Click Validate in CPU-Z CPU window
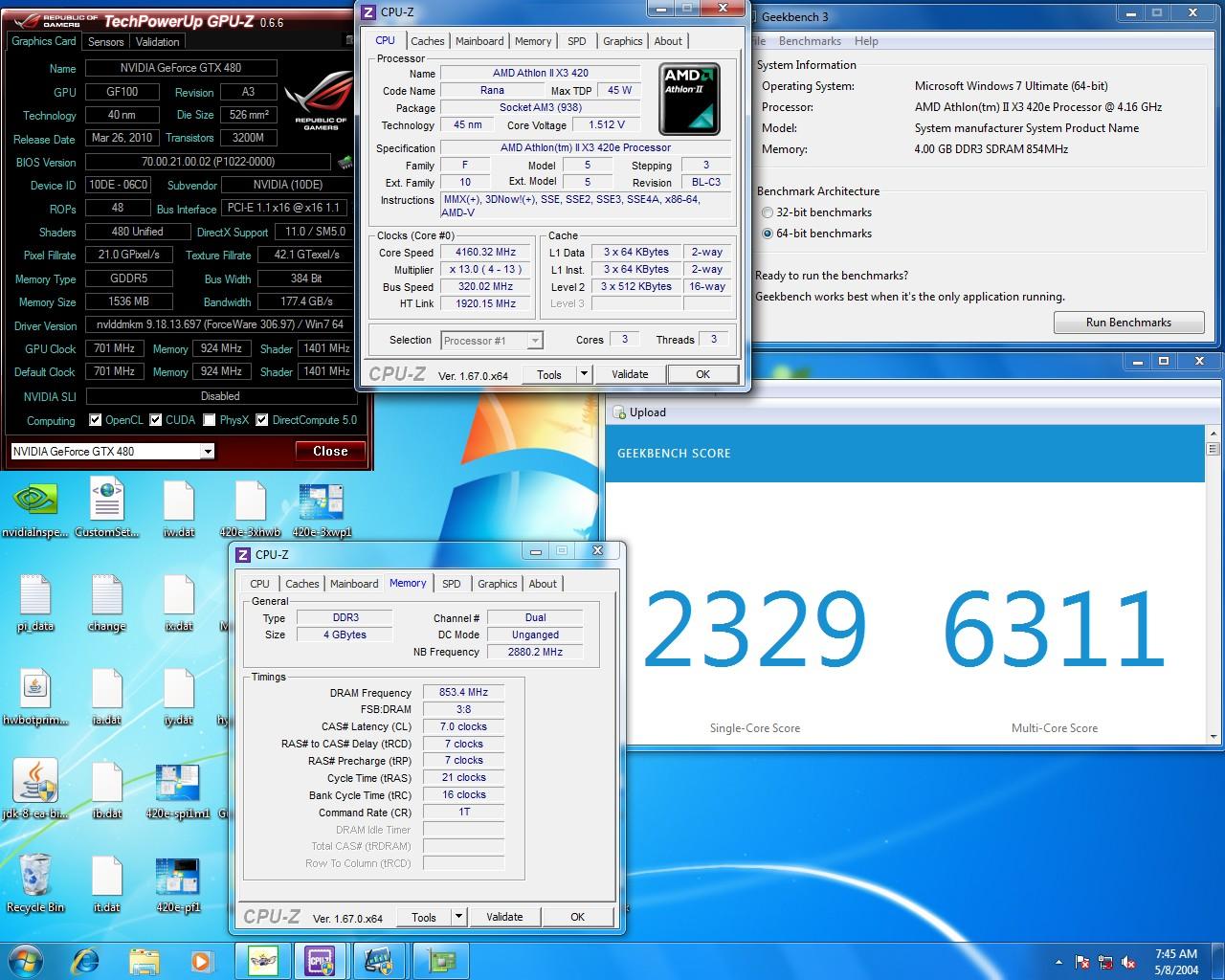Image resolution: width=1225 pixels, height=980 pixels. point(630,374)
